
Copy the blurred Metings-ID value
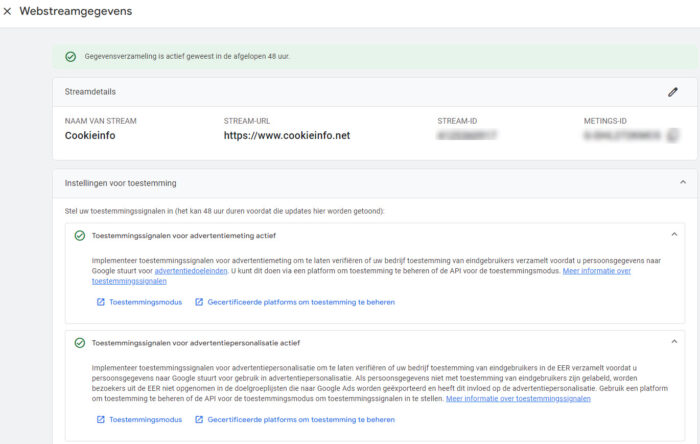pos(673,135)
